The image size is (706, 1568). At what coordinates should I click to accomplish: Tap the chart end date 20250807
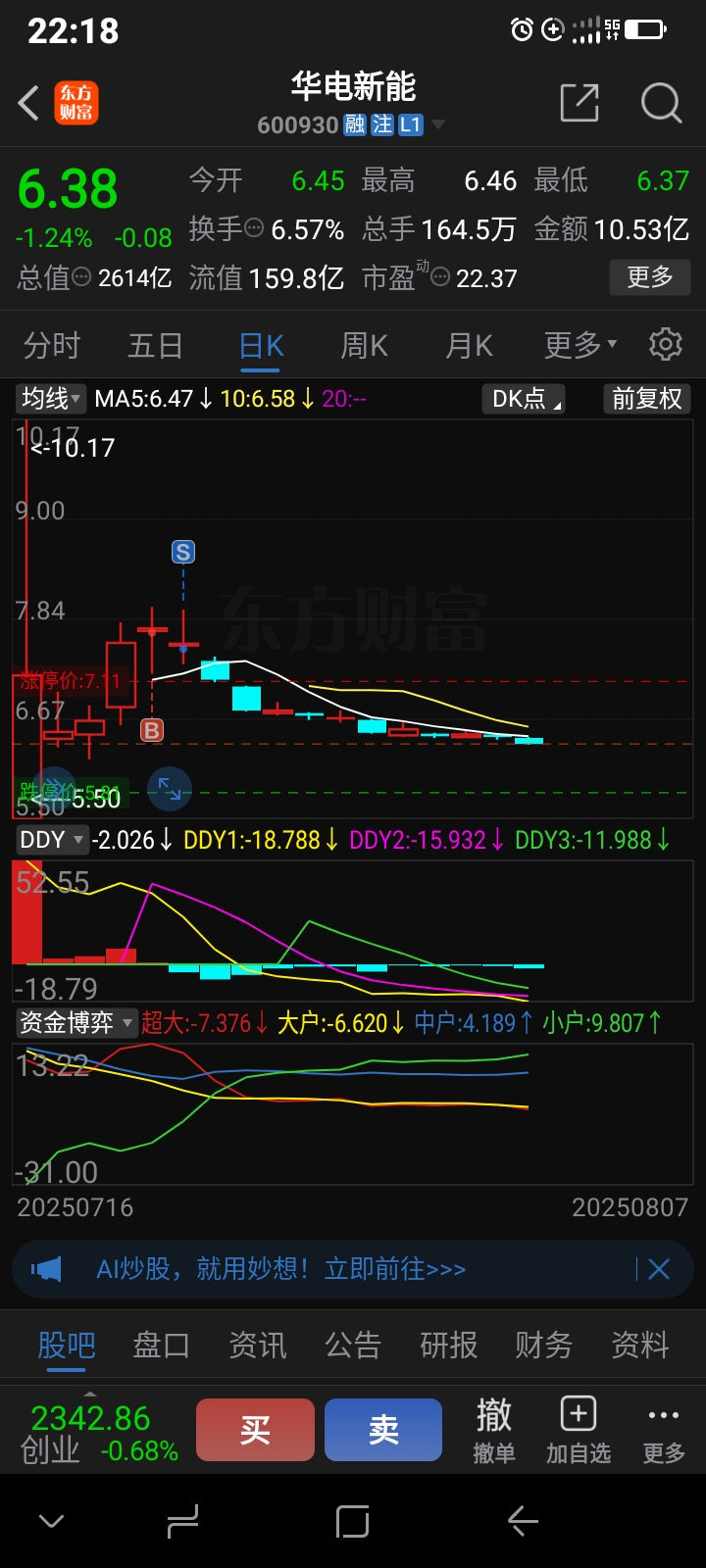point(630,1207)
